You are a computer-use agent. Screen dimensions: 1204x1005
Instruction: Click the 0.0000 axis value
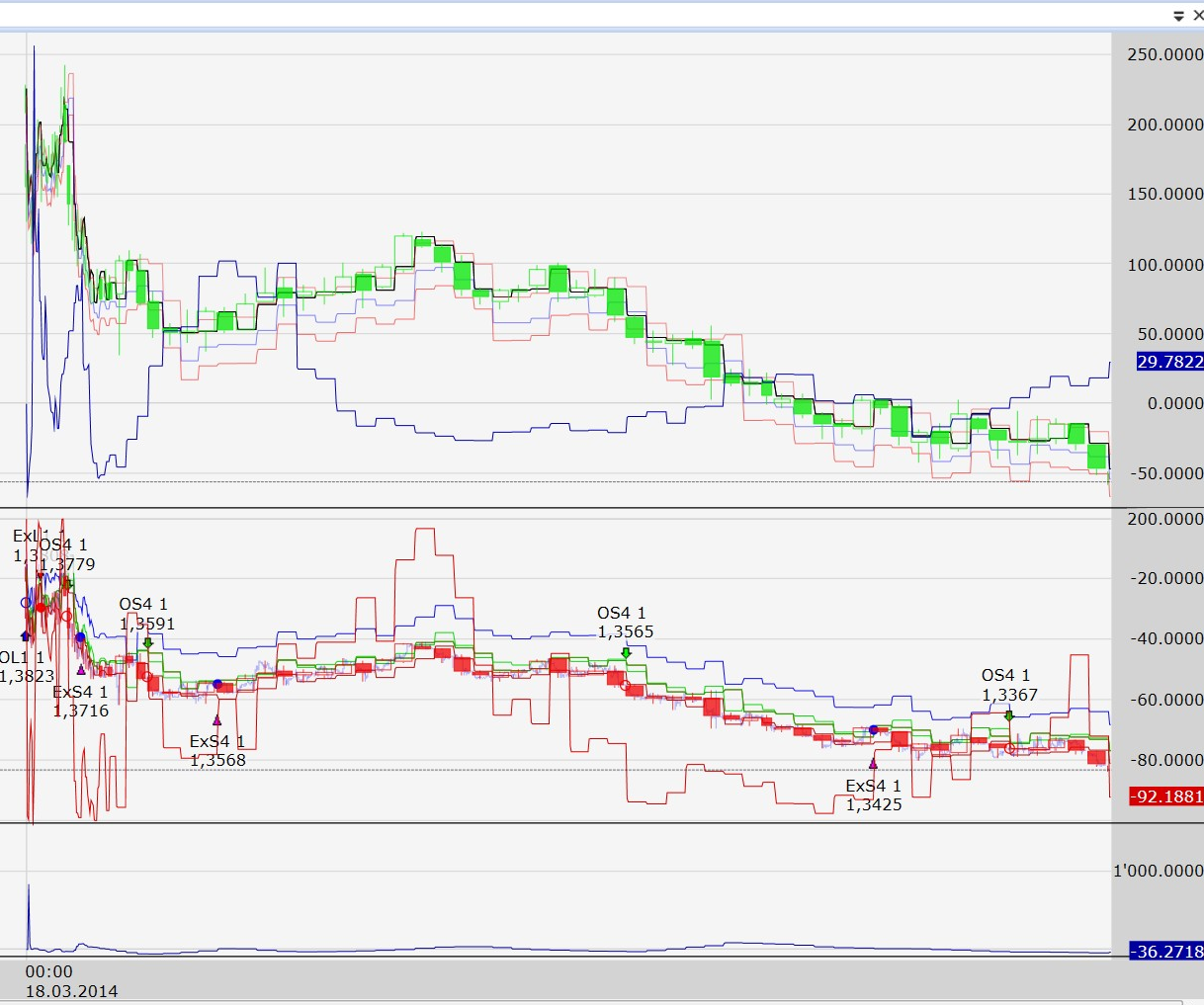point(1174,403)
